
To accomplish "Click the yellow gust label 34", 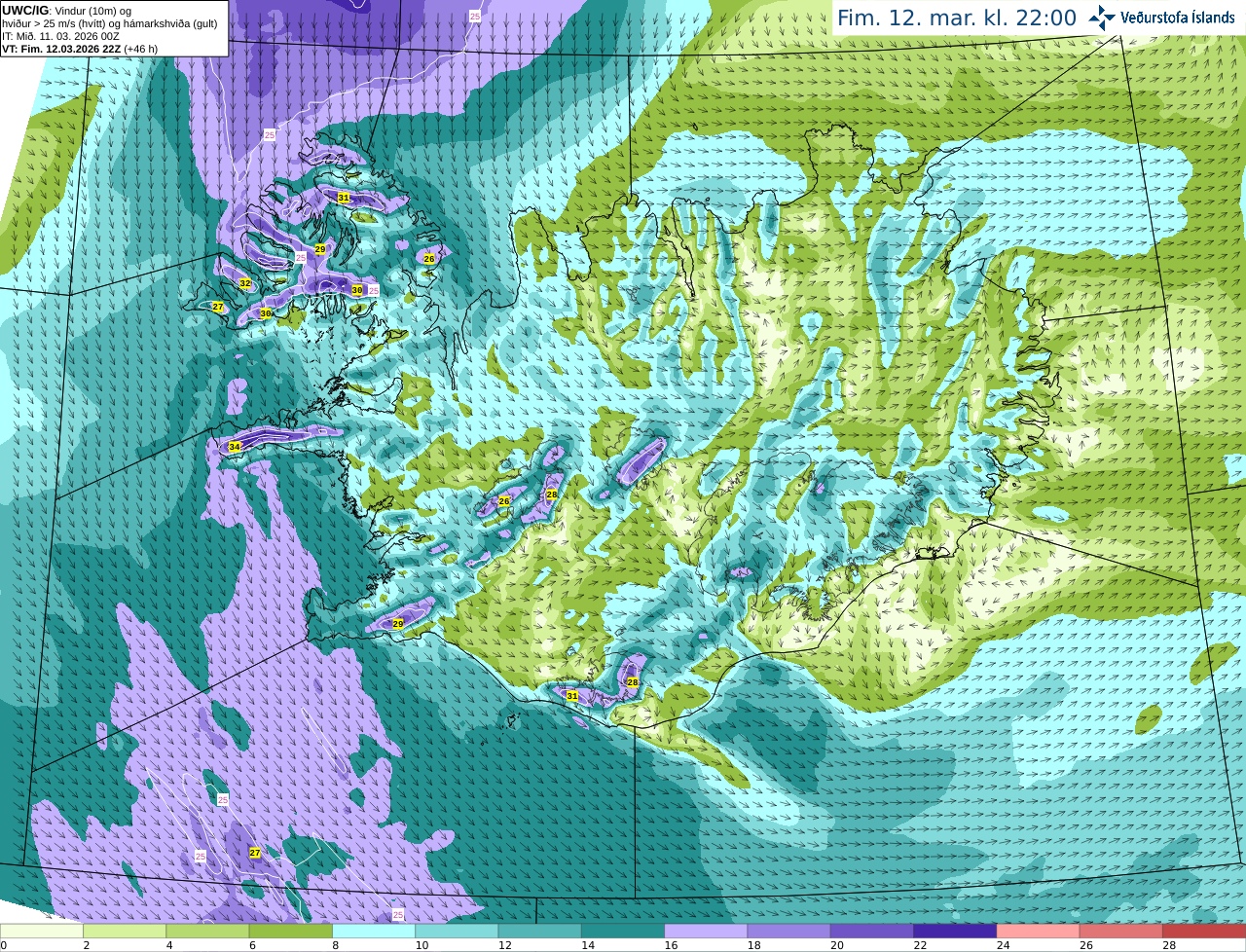I will click(x=235, y=447).
